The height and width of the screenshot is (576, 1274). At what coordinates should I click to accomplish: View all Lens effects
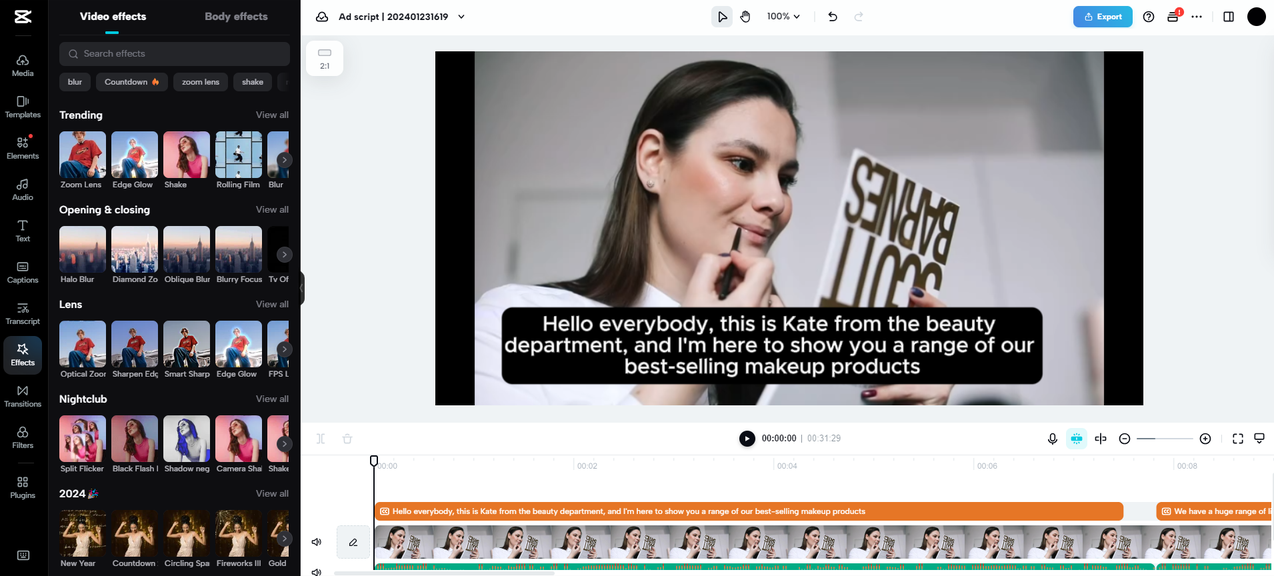point(272,304)
